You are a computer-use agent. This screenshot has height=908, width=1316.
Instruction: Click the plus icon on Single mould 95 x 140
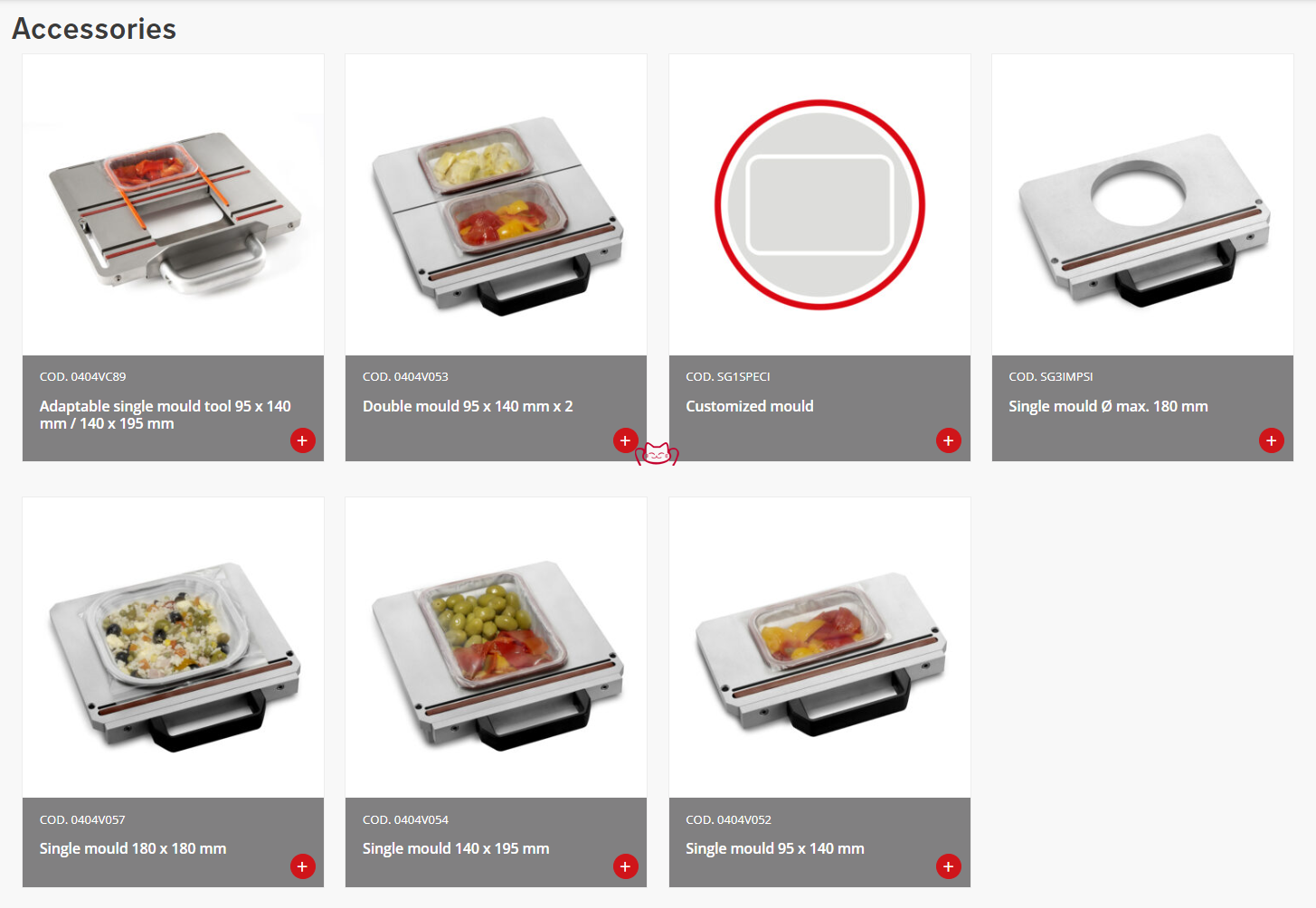pos(948,866)
